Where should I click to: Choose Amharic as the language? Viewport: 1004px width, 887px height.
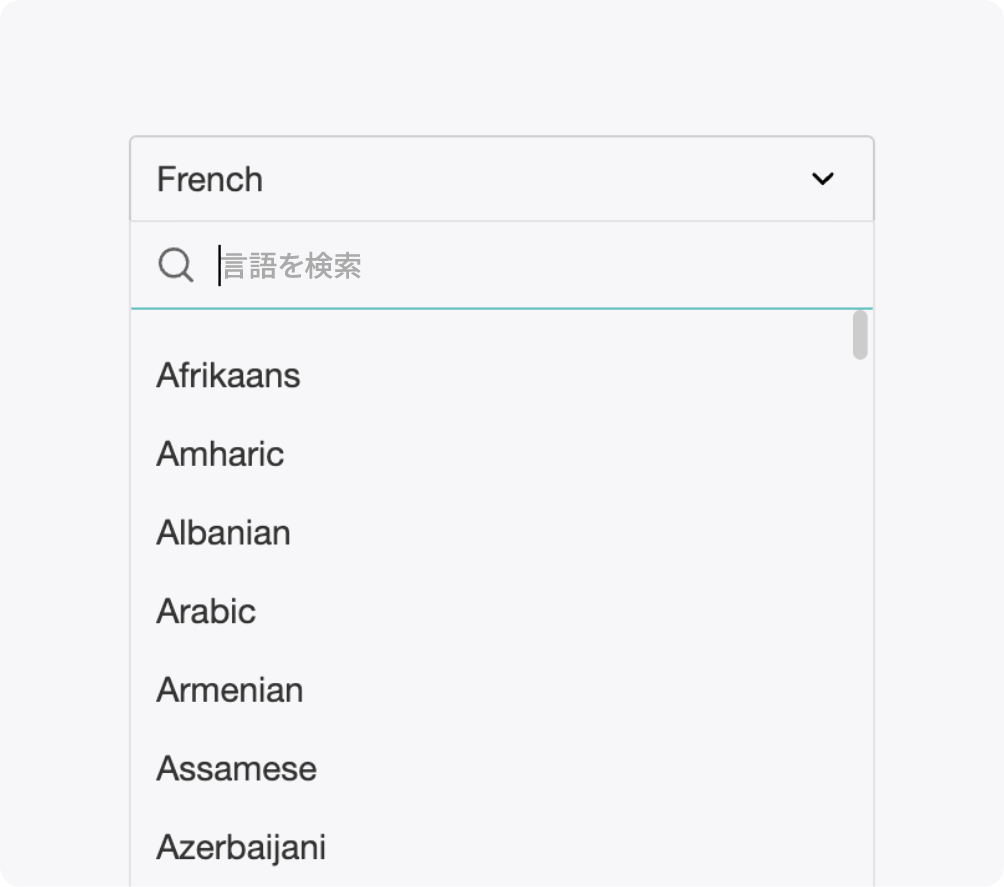tap(220, 454)
